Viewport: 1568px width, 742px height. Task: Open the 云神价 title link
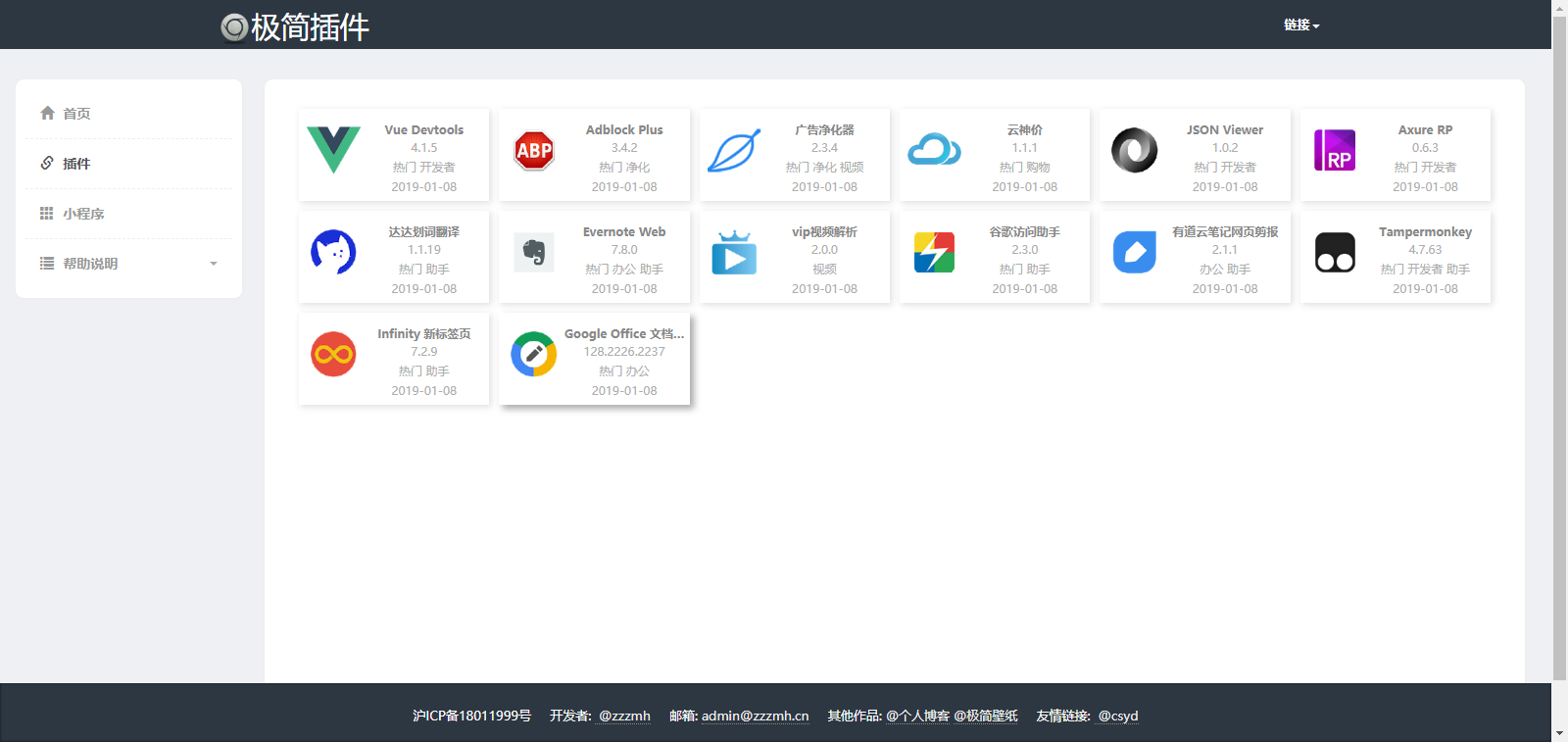click(x=1025, y=129)
